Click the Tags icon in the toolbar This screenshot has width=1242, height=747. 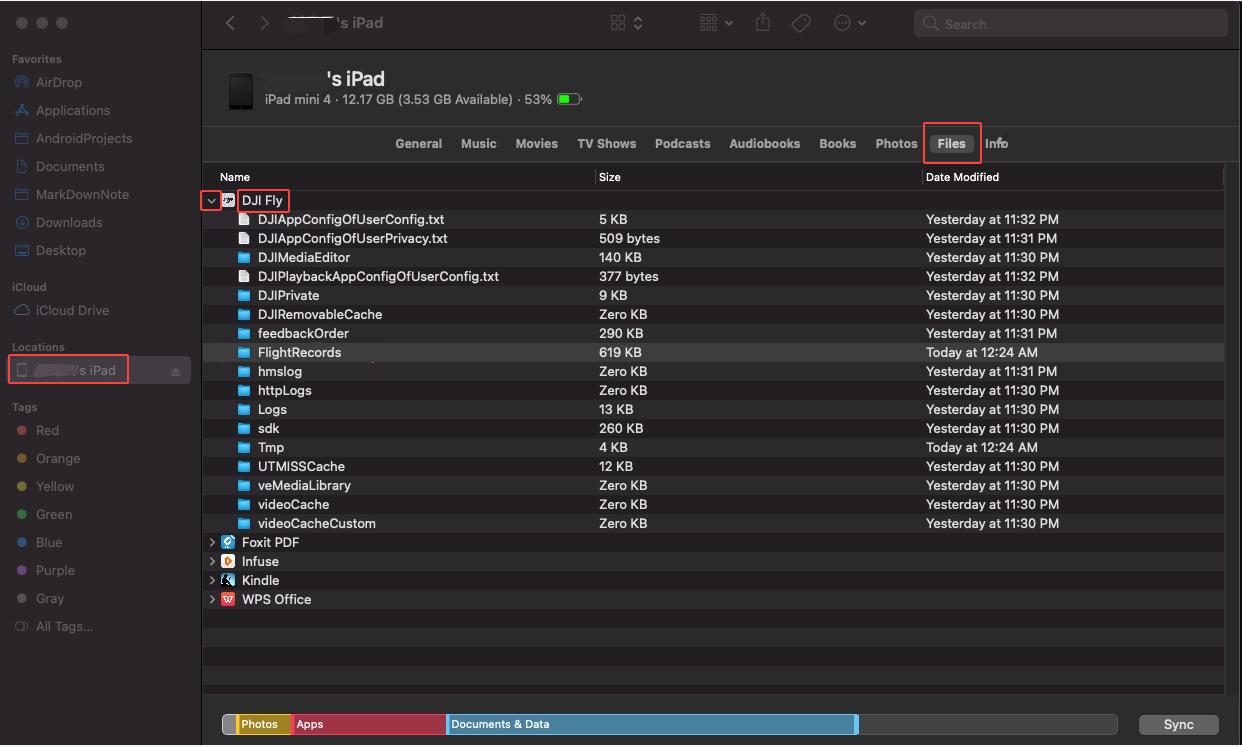(800, 22)
